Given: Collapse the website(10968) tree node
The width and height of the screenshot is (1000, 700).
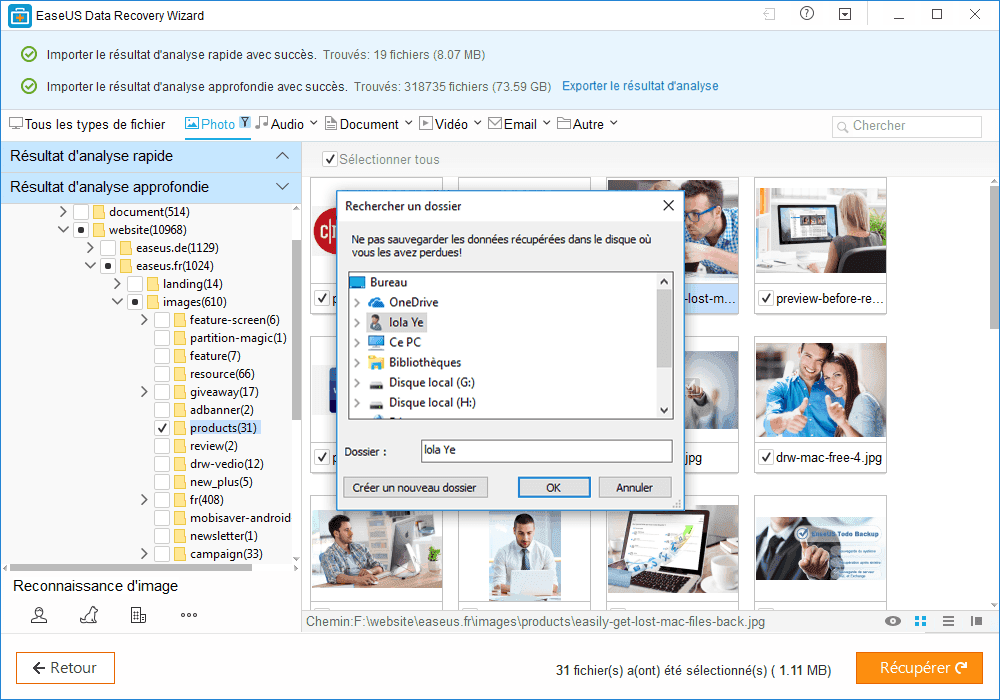Looking at the screenshot, I should [62, 230].
